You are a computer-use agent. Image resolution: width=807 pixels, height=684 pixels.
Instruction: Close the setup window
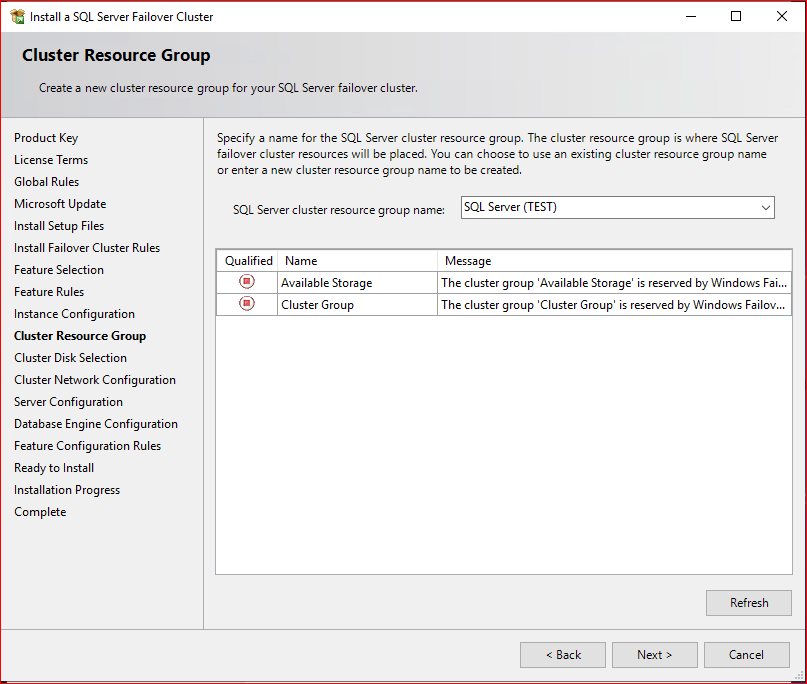pyautogui.click(x=782, y=16)
